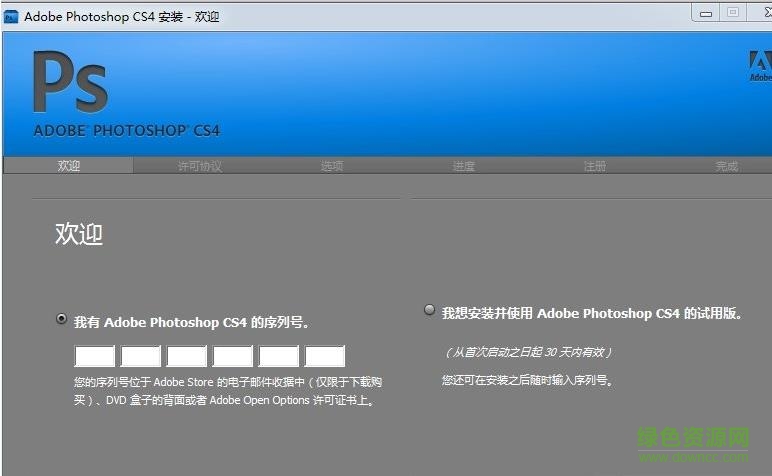
Task: Open the 进度 step tab
Action: (x=464, y=166)
